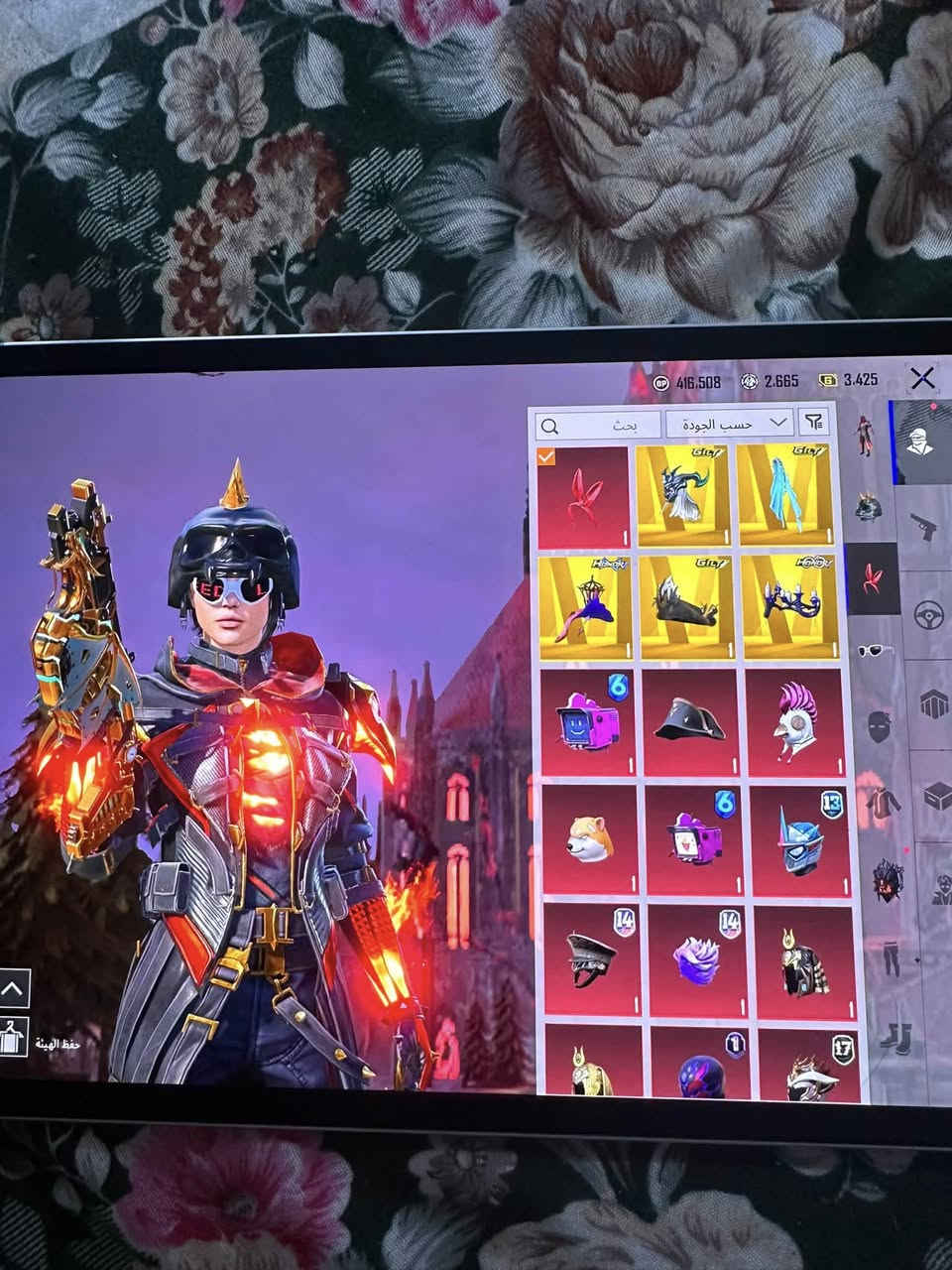Select the black tricorn pirate hat

pyautogui.click(x=691, y=722)
